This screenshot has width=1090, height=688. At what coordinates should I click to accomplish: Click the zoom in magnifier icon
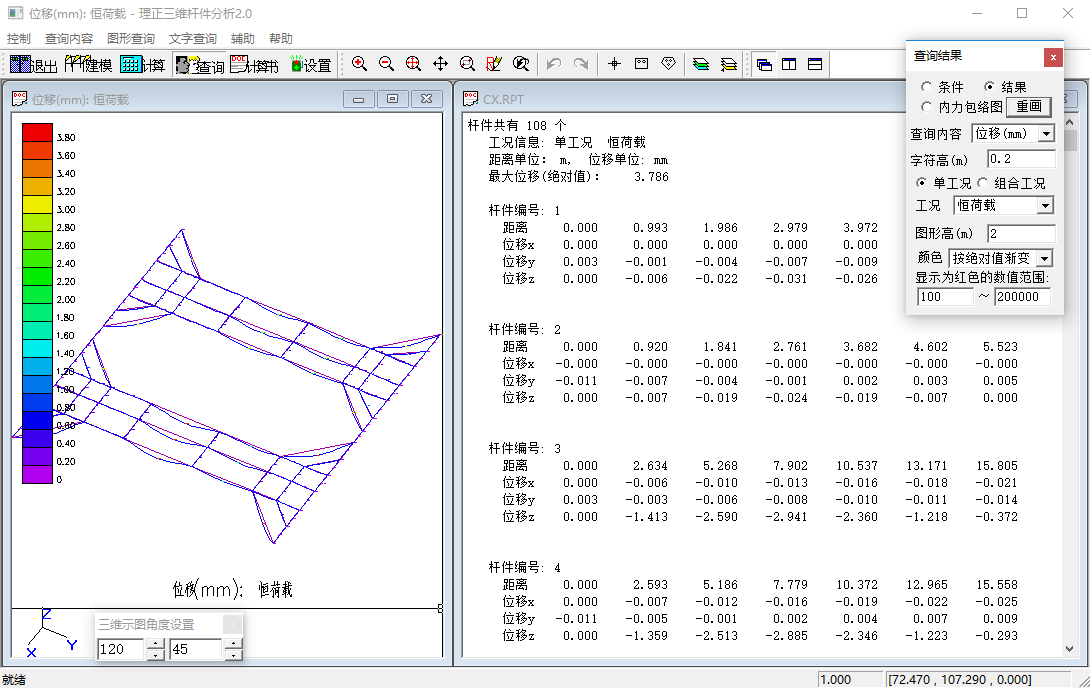(x=359, y=64)
